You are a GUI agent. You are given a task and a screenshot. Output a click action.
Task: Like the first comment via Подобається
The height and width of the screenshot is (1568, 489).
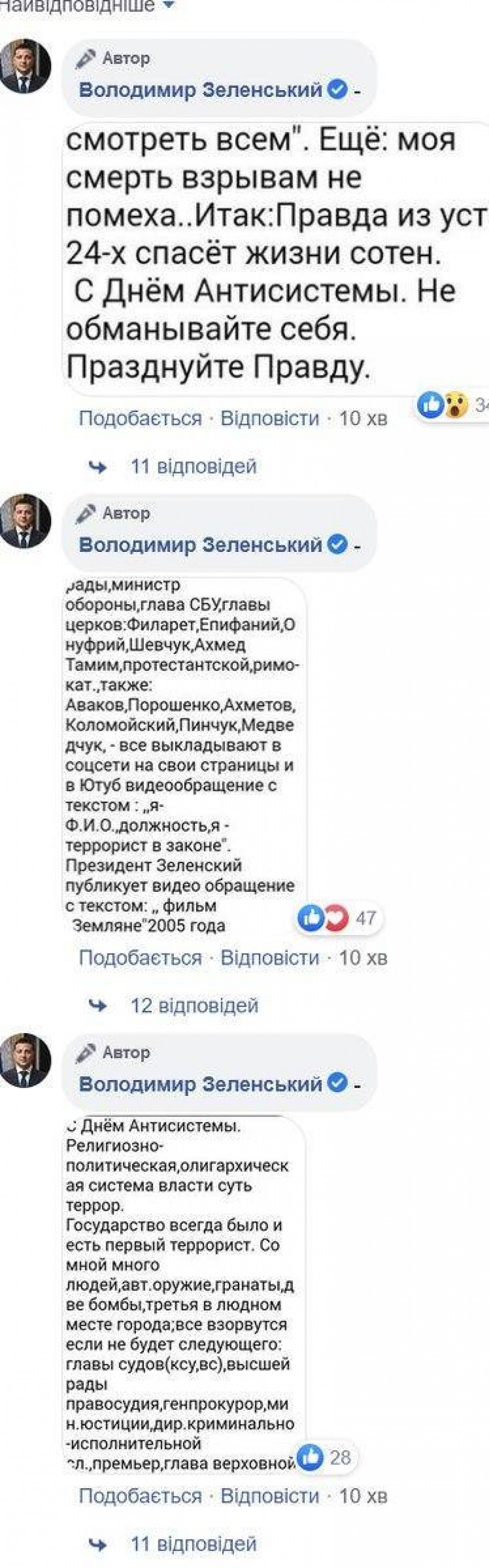(140, 418)
